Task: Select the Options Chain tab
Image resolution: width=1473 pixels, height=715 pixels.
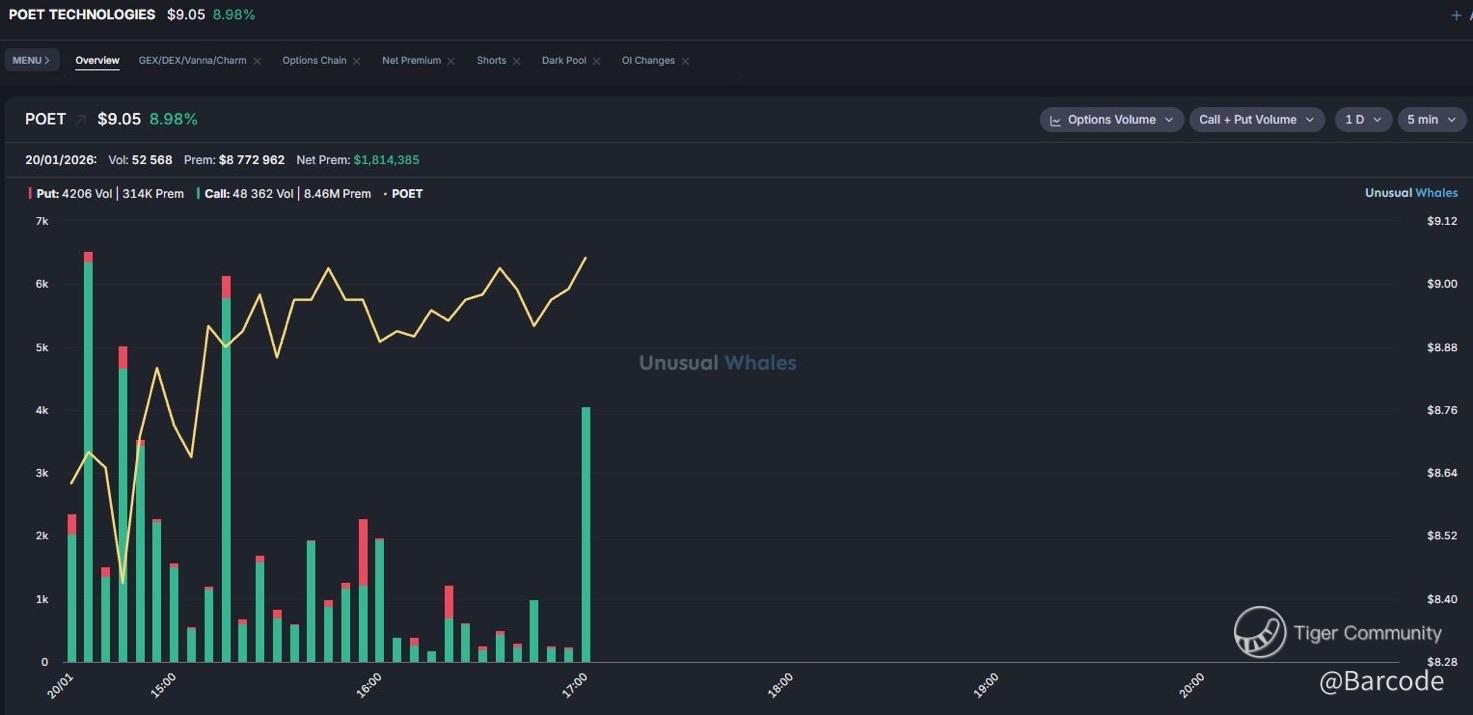Action: tap(314, 61)
